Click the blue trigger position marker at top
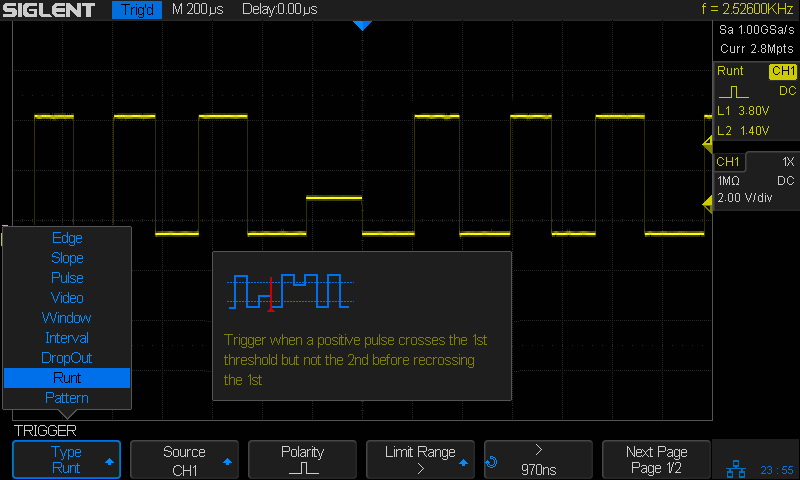800x480 pixels. click(362, 25)
